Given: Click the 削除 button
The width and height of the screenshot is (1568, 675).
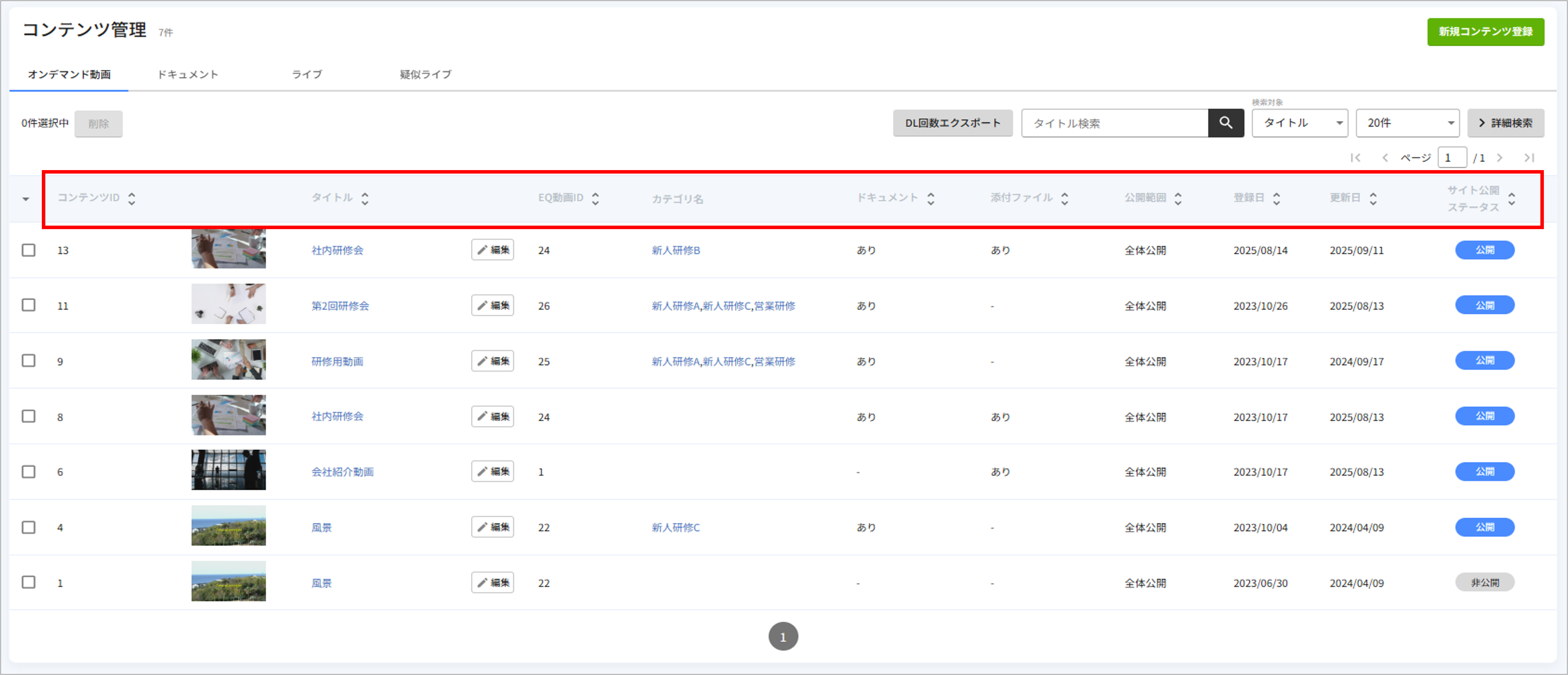Looking at the screenshot, I should click(x=99, y=124).
